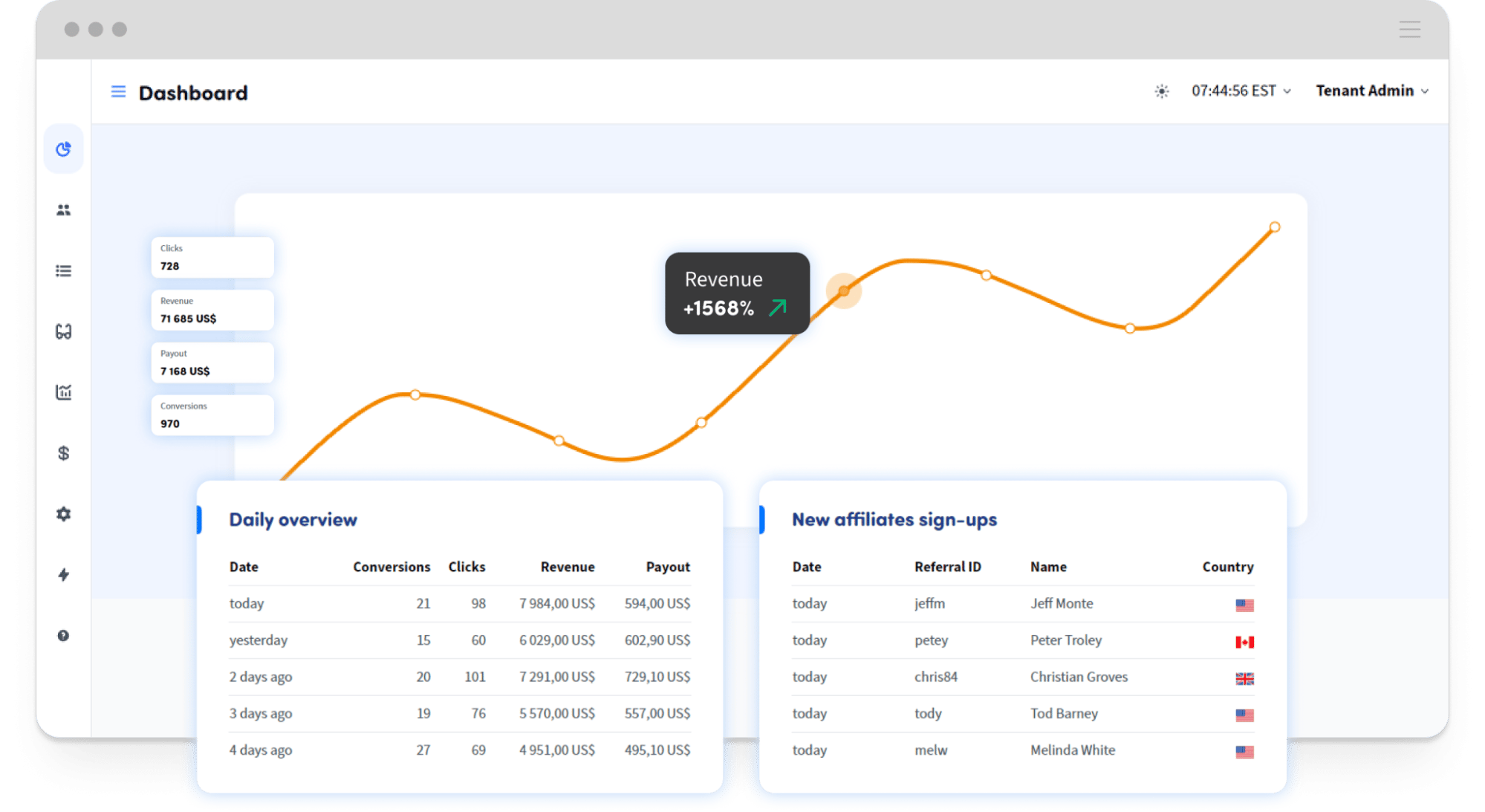The image size is (1485, 812).
Task: Open help via the question mark icon
Action: click(x=64, y=636)
